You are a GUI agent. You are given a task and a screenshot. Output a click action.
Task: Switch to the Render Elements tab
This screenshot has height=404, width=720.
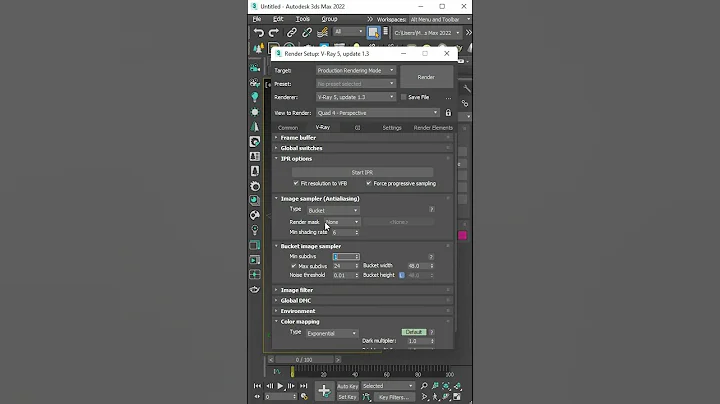coord(433,128)
